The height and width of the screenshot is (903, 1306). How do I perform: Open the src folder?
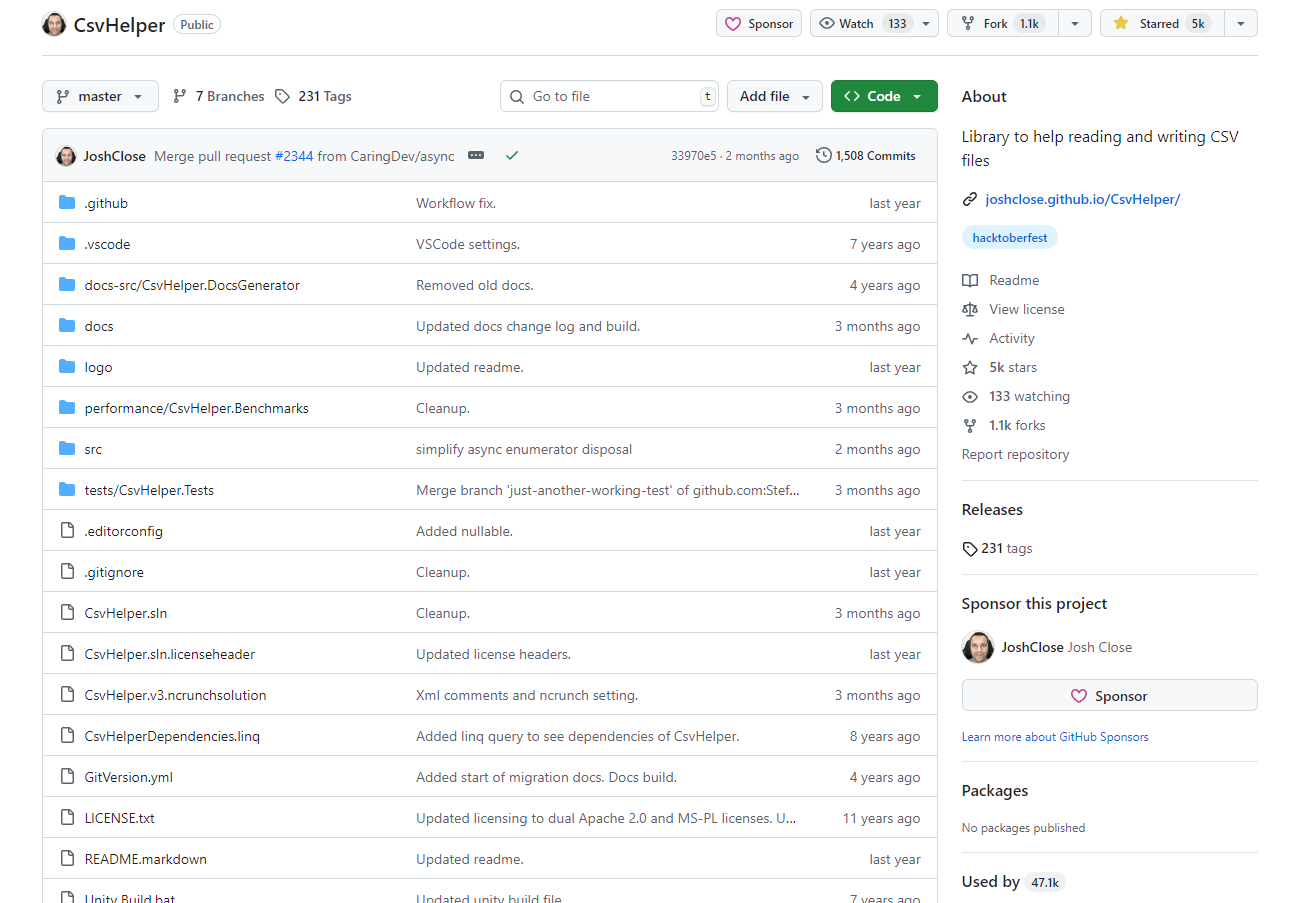pyautogui.click(x=93, y=449)
